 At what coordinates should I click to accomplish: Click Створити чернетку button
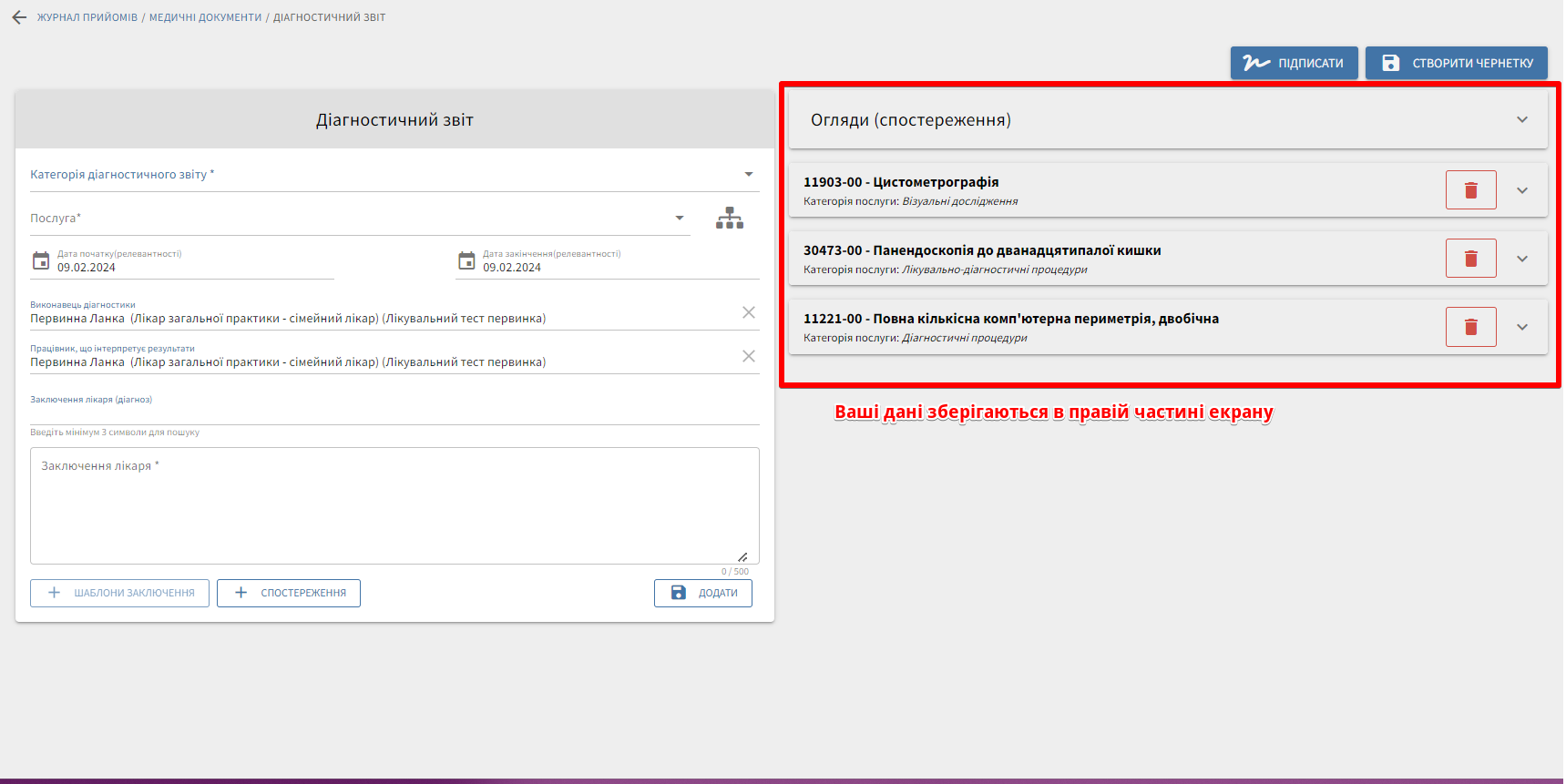[x=1456, y=63]
